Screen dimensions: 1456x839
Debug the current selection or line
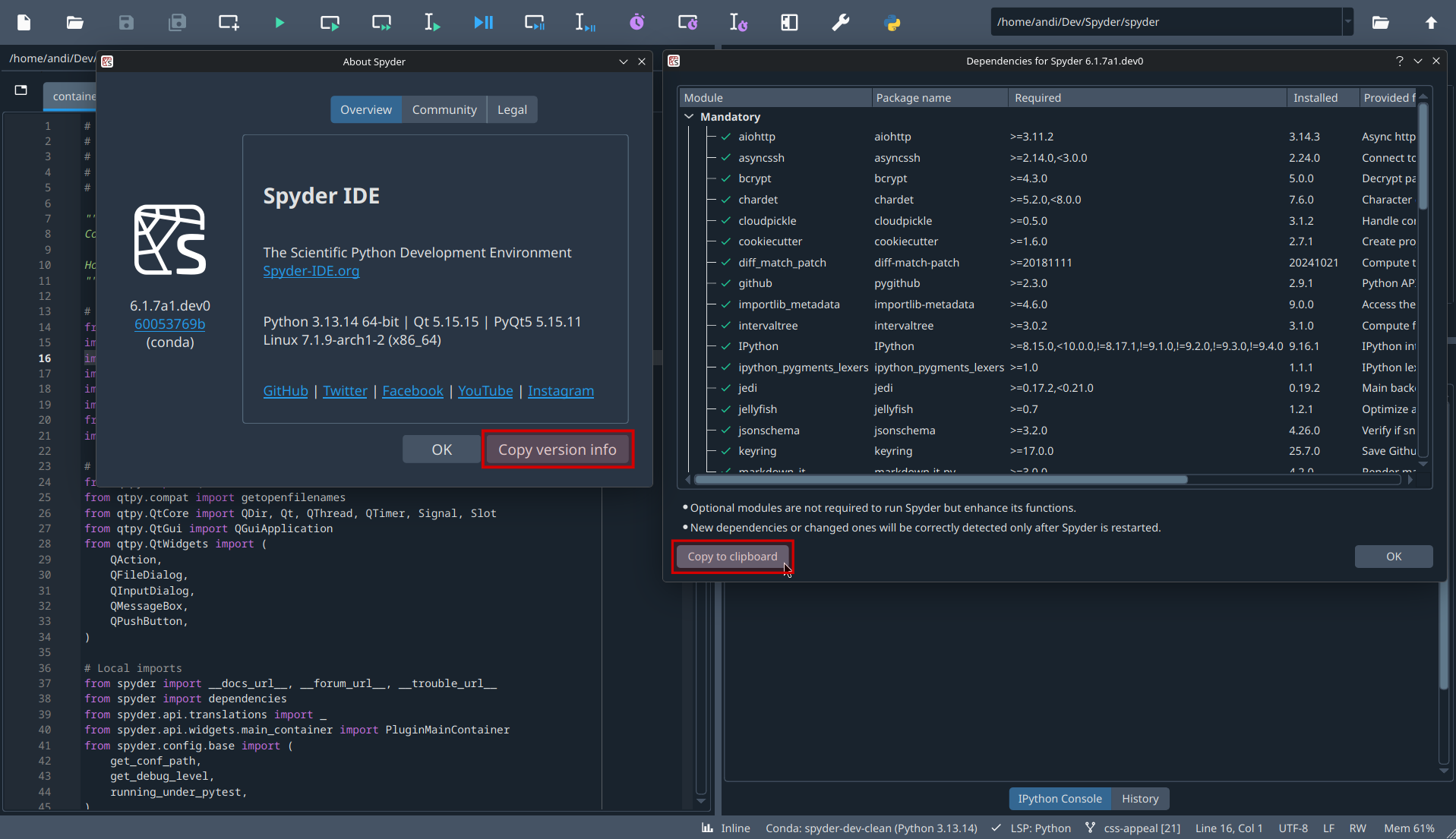(586, 23)
